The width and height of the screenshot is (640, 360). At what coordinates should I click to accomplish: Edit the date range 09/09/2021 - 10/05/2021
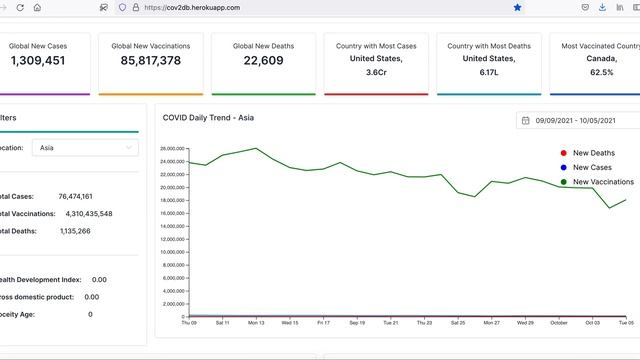(576, 120)
